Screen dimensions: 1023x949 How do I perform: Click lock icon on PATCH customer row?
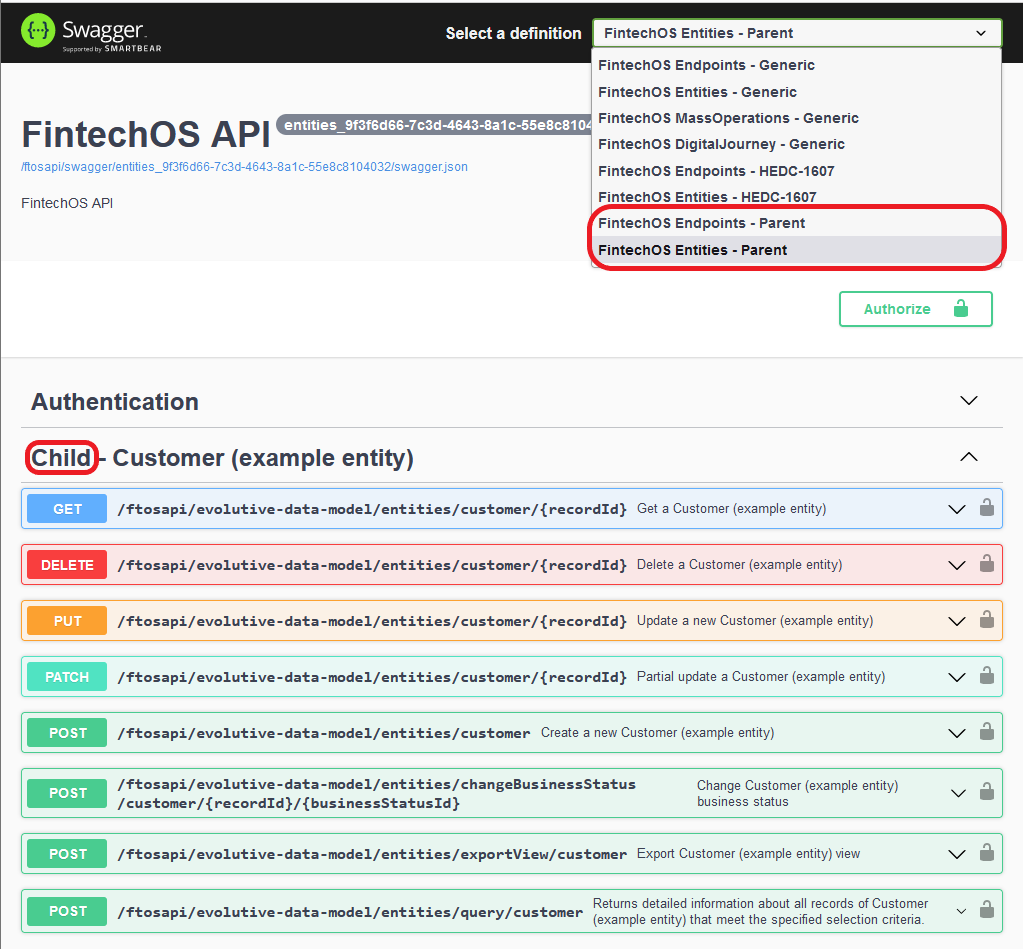pos(986,676)
